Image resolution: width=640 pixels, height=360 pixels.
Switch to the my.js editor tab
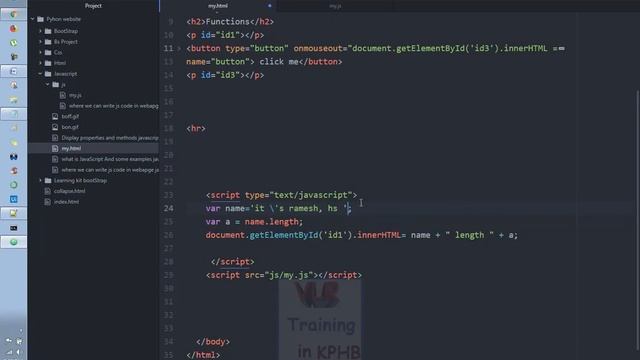335,6
